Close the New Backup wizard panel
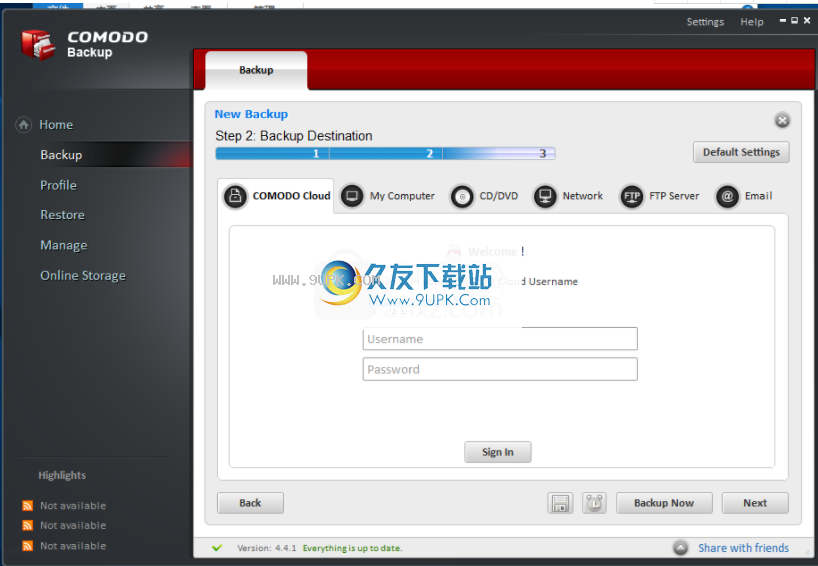 coord(782,121)
